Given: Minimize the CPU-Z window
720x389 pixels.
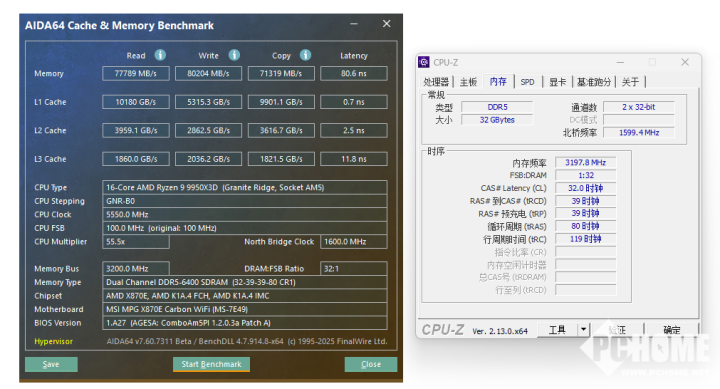Looking at the screenshot, I should (x=620, y=62).
